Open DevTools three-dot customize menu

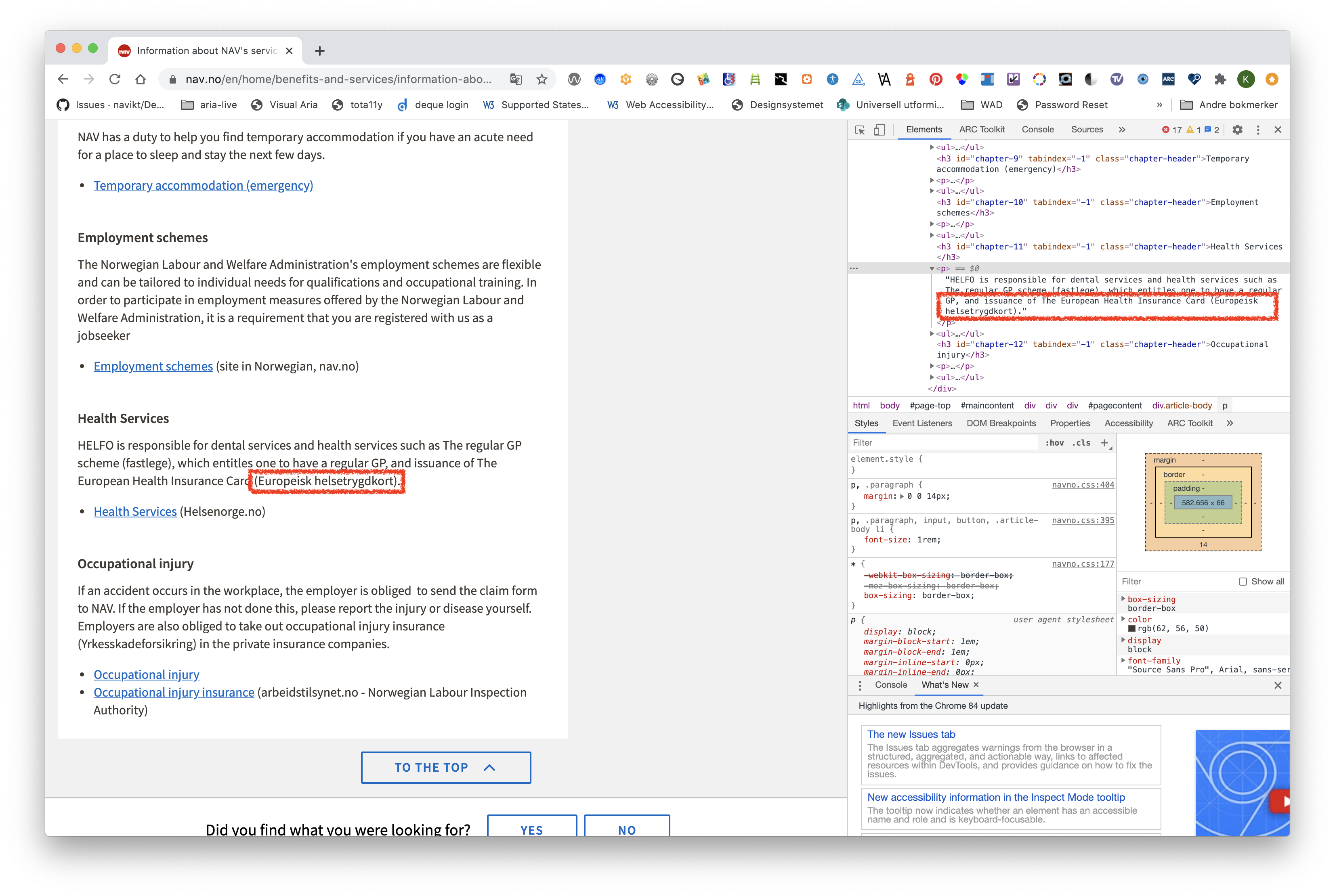[x=1258, y=130]
